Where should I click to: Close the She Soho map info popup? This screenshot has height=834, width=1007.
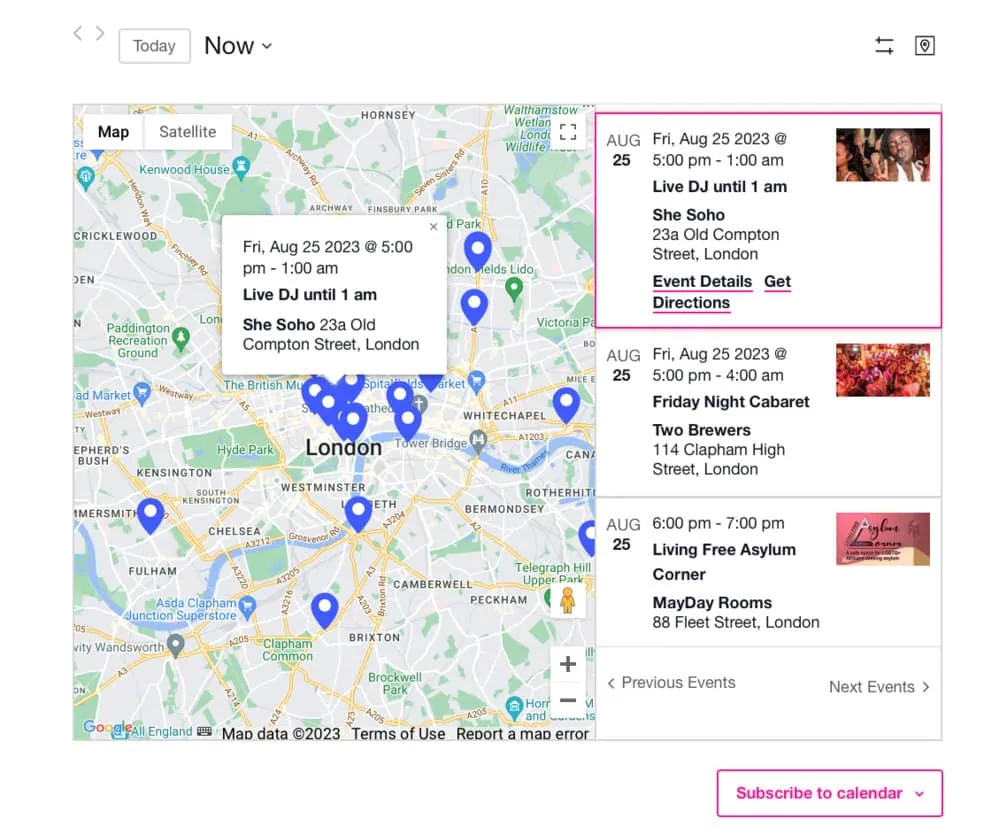(x=433, y=227)
